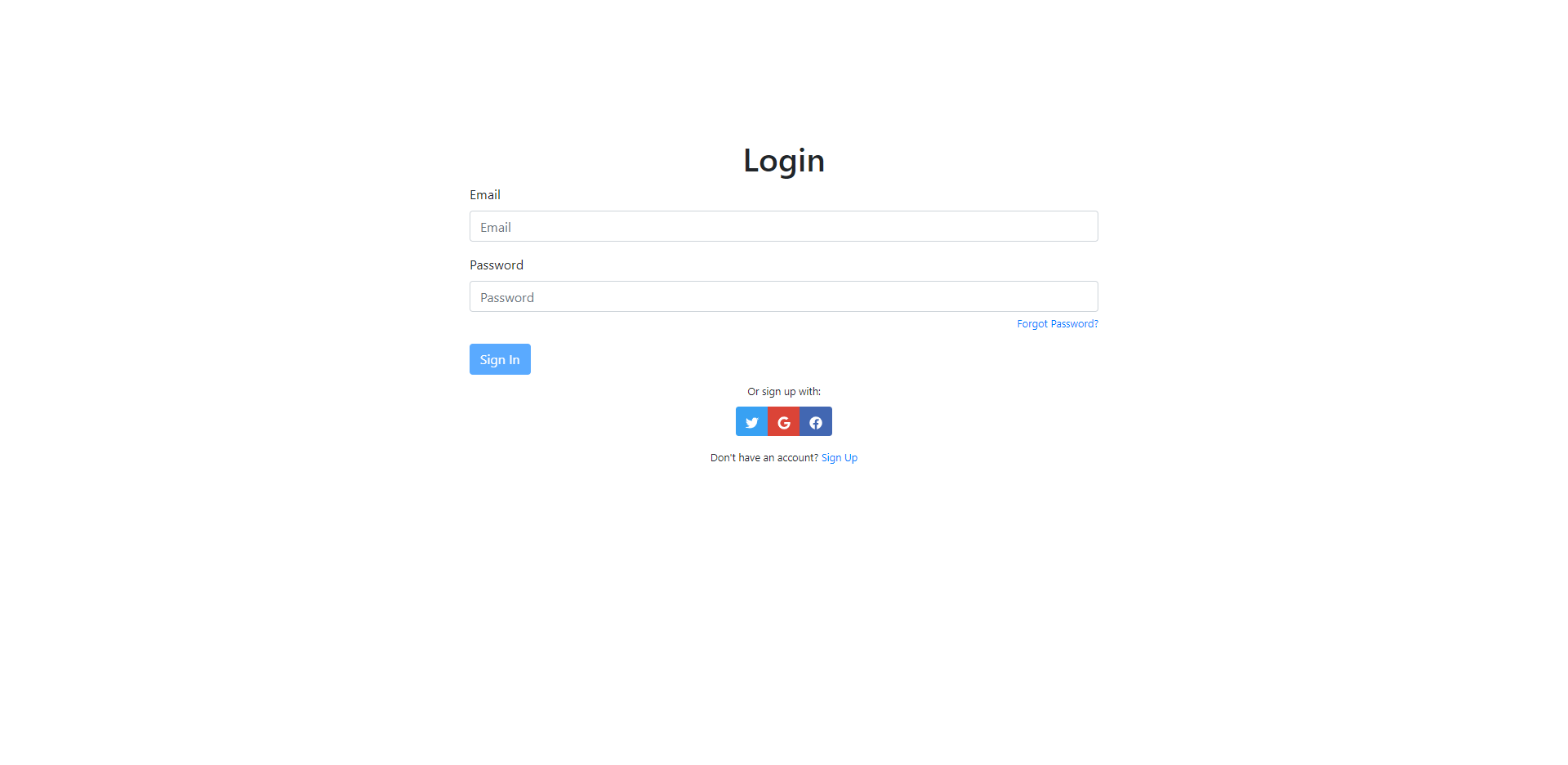1568x765 pixels.
Task: Click the Password label above the field
Action: point(497,265)
